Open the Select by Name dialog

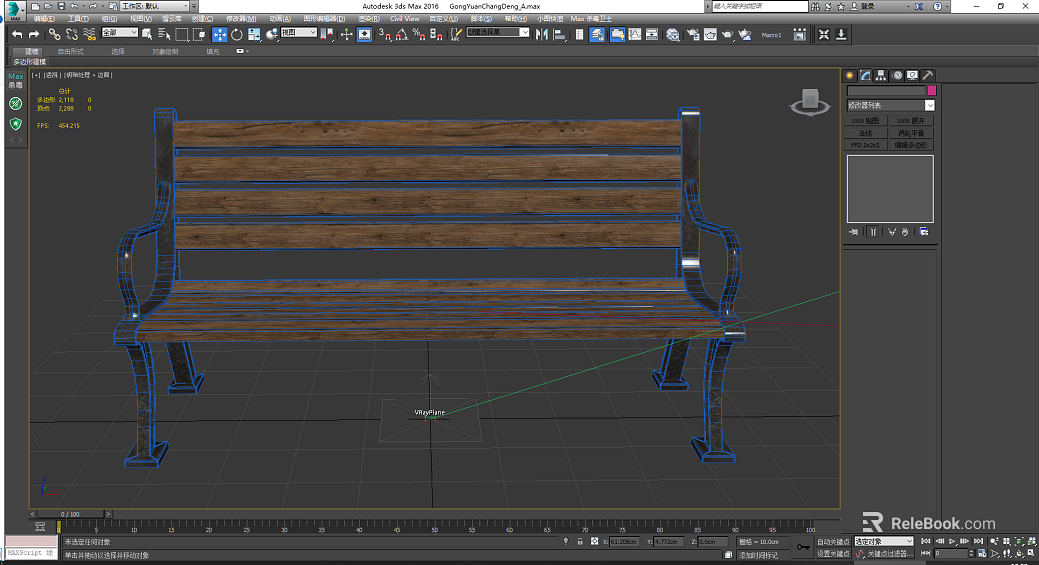tap(164, 34)
